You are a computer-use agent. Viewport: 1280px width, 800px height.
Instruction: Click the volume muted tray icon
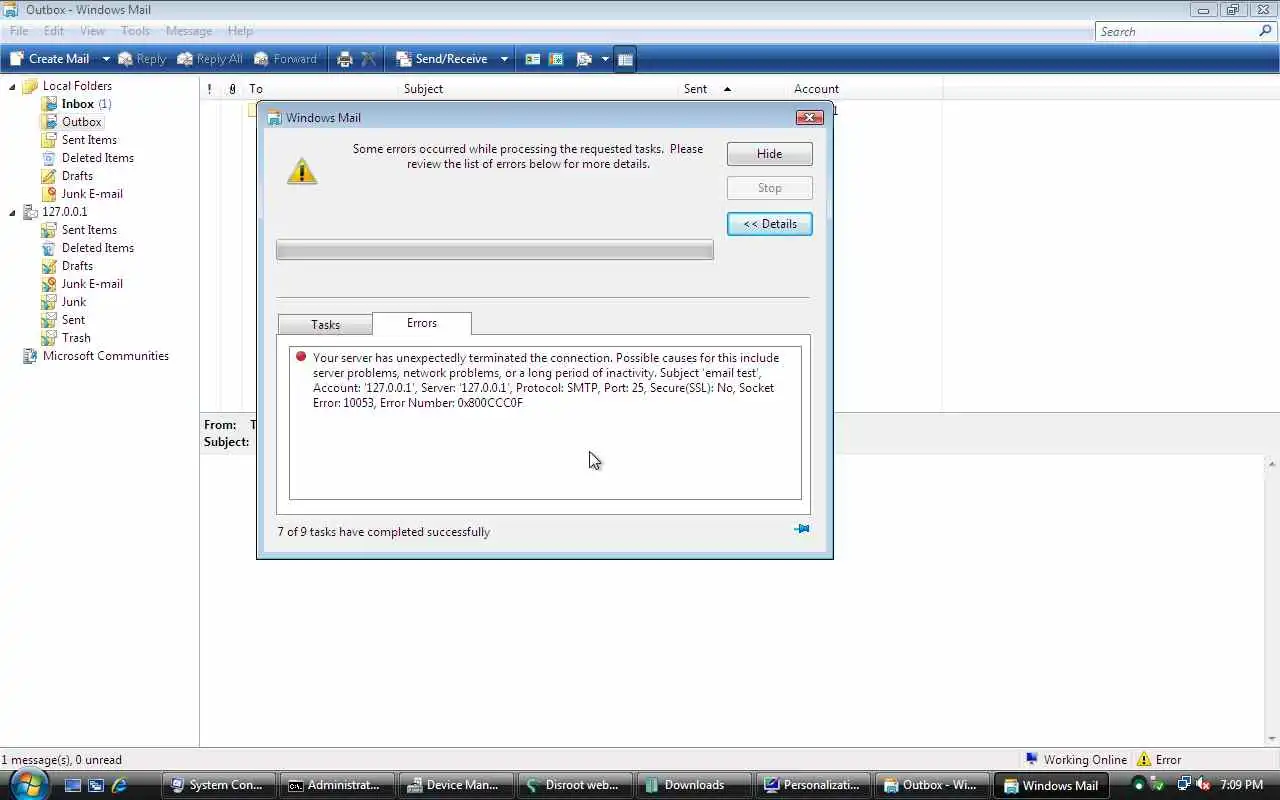[x=1203, y=785]
